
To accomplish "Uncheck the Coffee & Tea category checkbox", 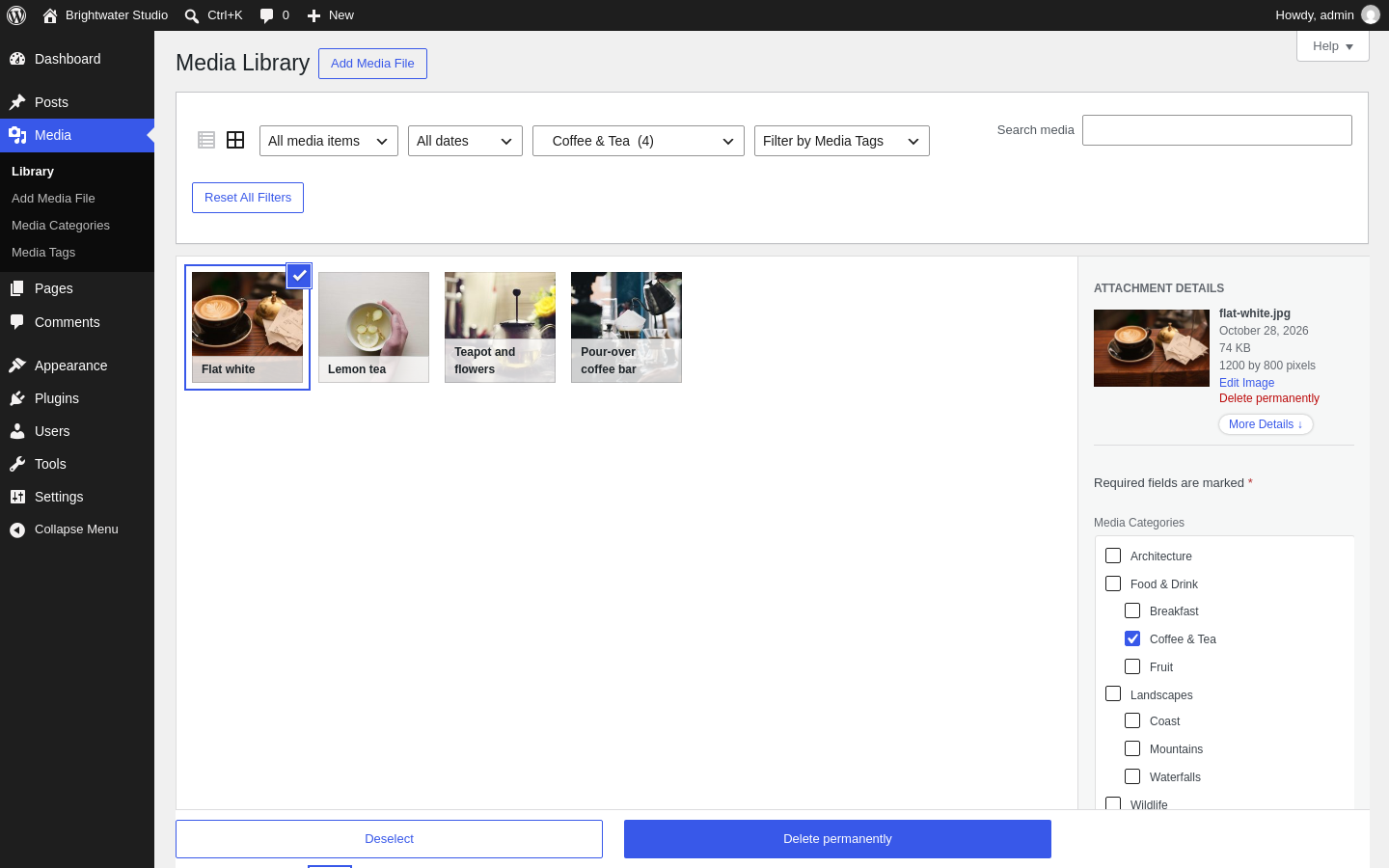I will tap(1132, 638).
